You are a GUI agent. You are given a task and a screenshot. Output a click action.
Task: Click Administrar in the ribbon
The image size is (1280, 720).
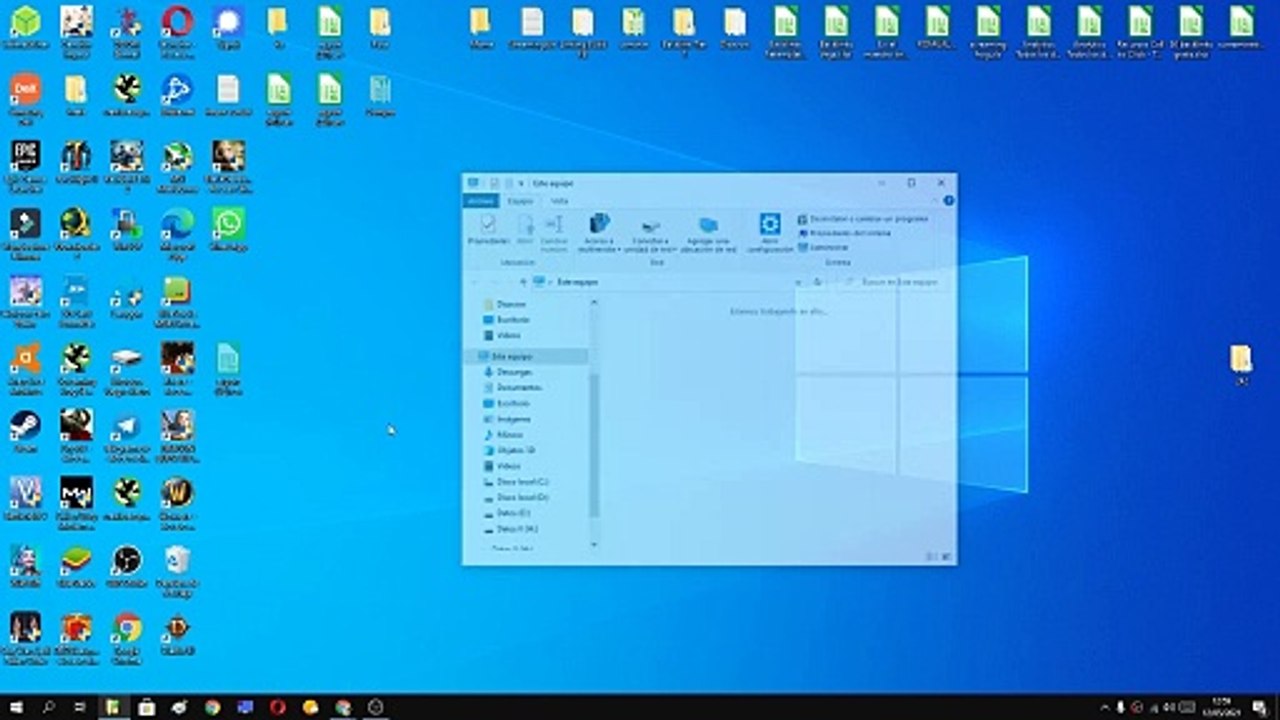click(823, 247)
